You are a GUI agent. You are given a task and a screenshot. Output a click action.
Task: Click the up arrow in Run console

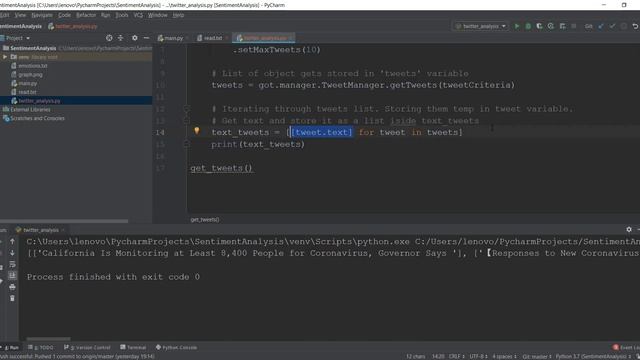(12, 241)
